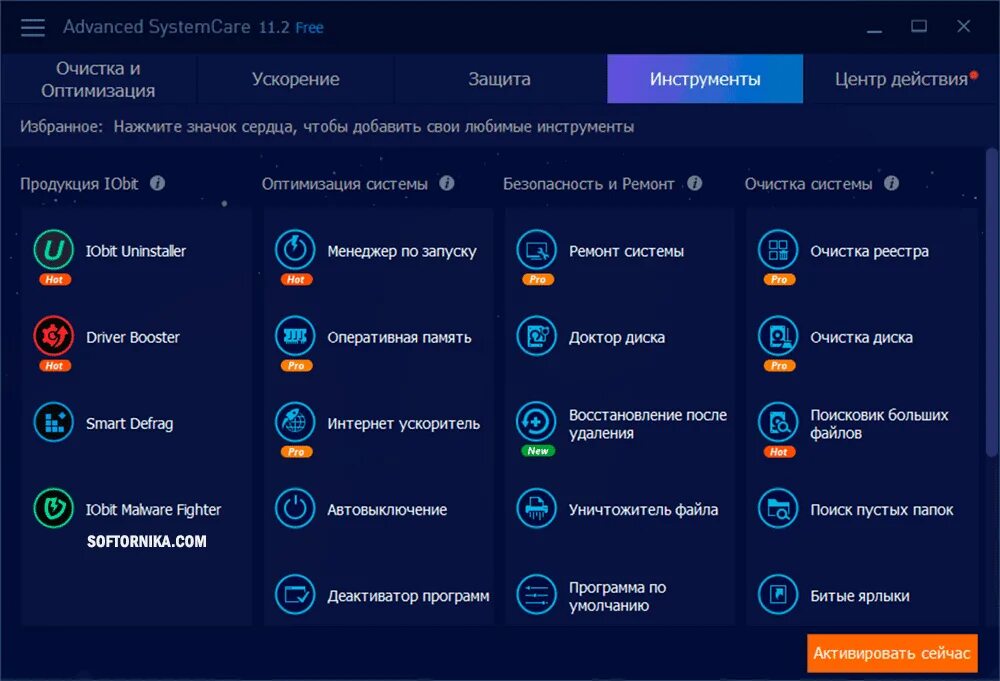Launch IObit Malware Fighter icon
Image resolution: width=1000 pixels, height=681 pixels.
coord(54,508)
